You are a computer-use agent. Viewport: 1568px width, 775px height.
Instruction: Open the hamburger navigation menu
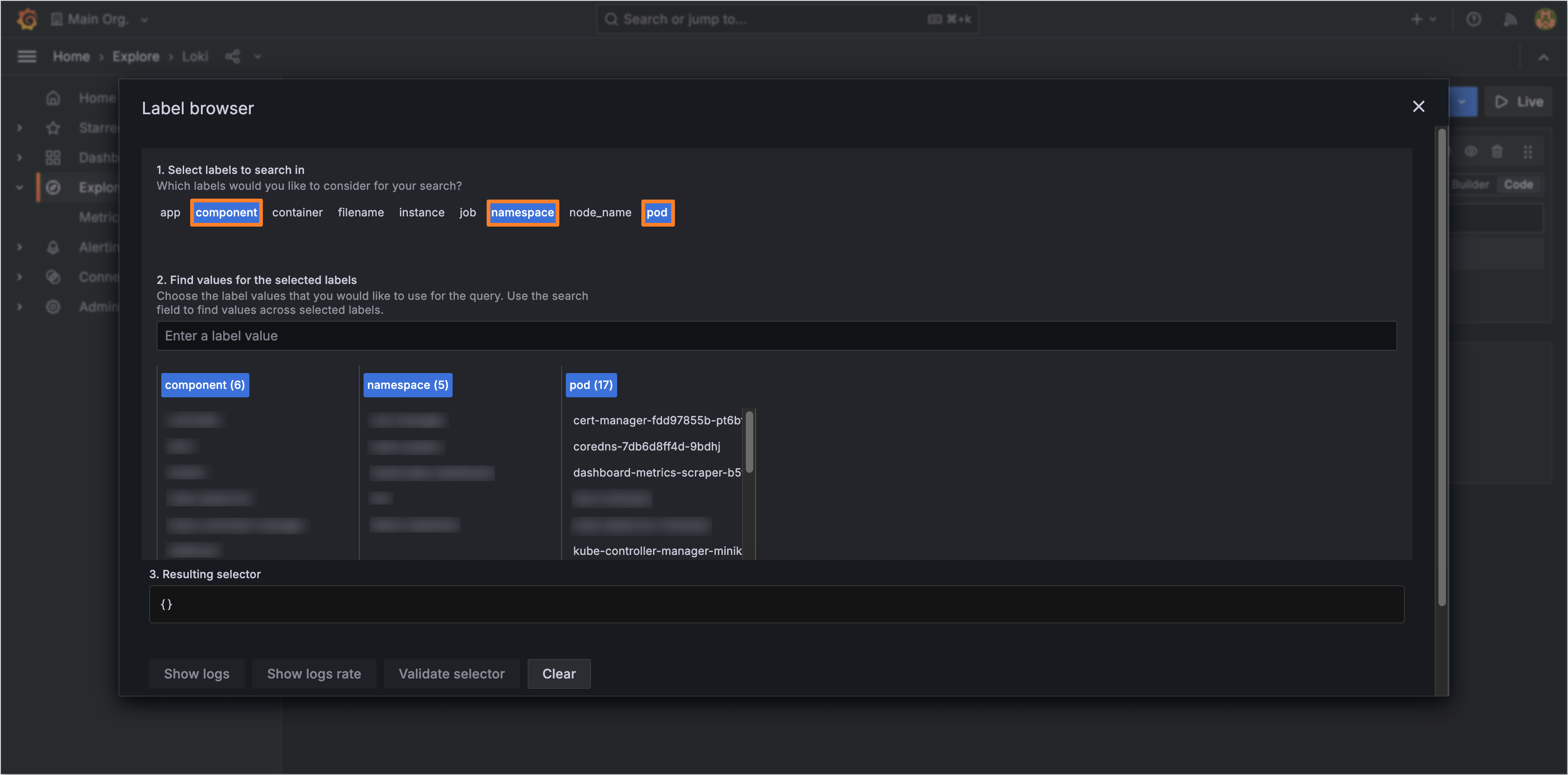pyautogui.click(x=27, y=56)
